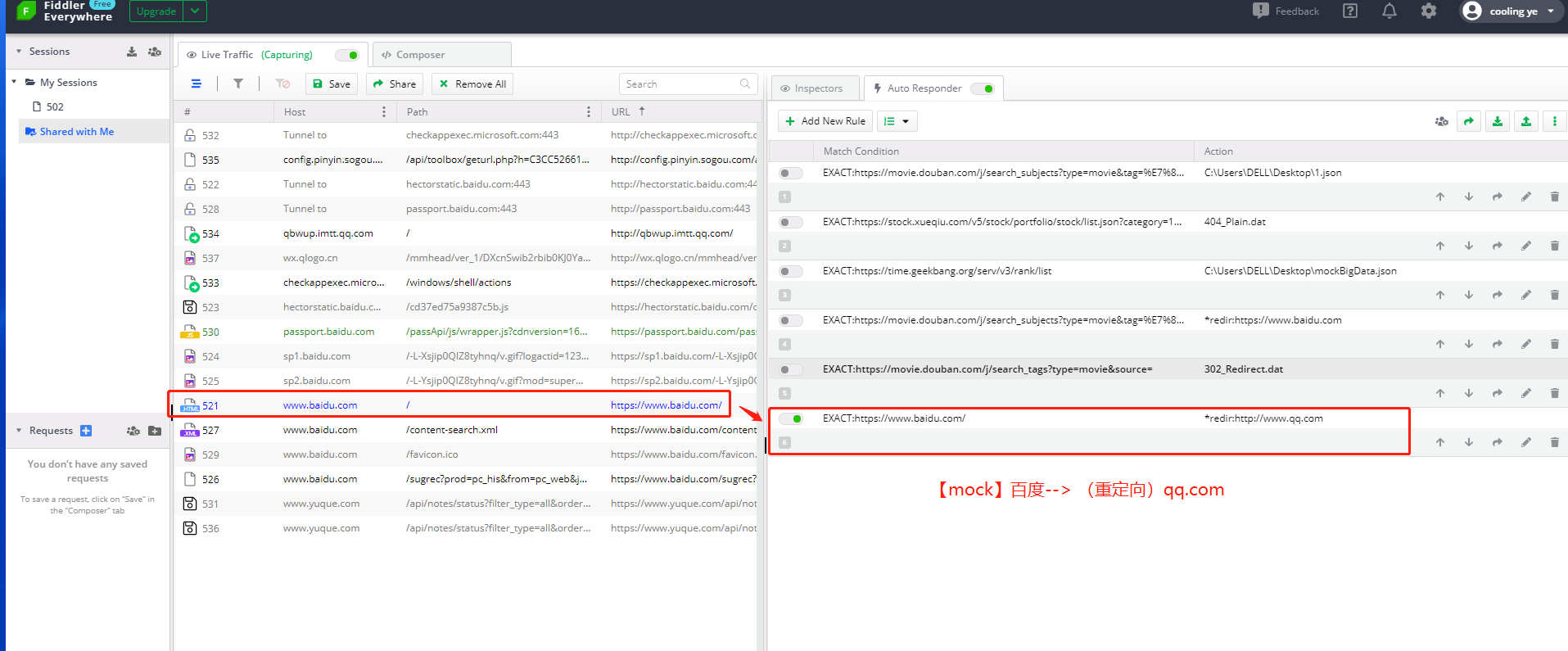
Task: Enable the 404_Plain.dat xueqiu rule toggle
Action: pos(791,222)
